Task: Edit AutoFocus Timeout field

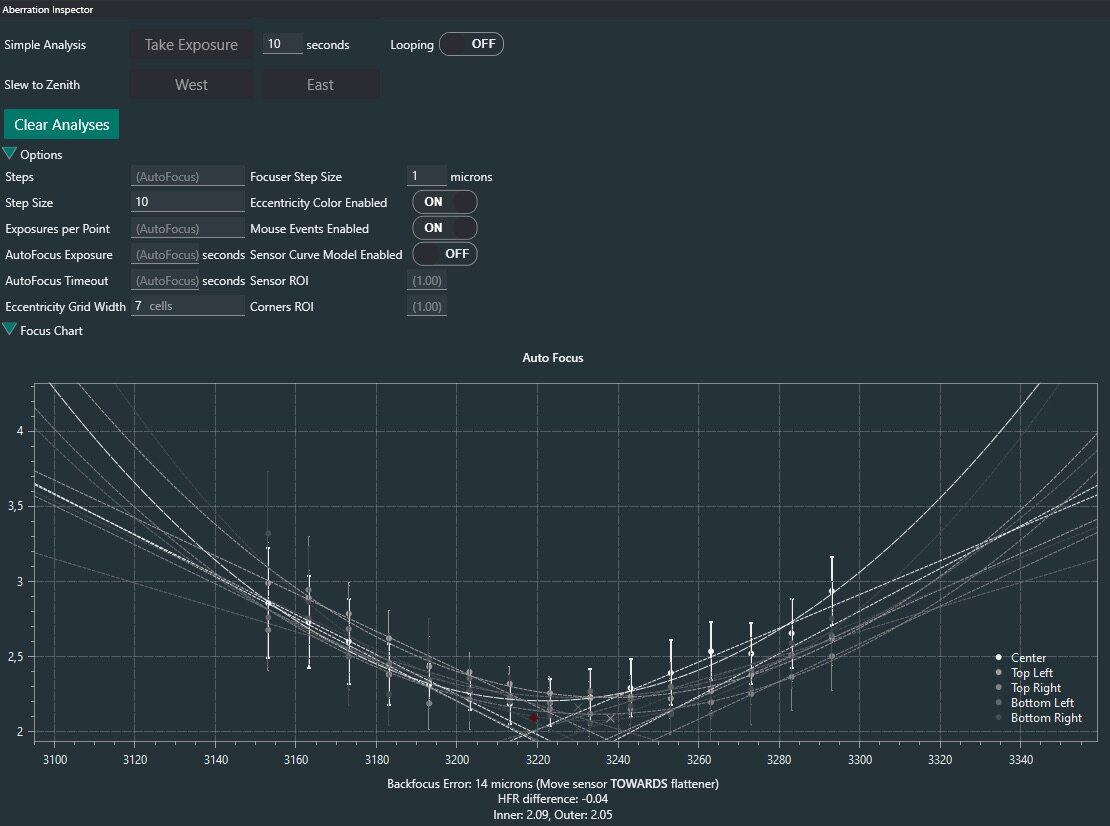Action: tap(166, 280)
